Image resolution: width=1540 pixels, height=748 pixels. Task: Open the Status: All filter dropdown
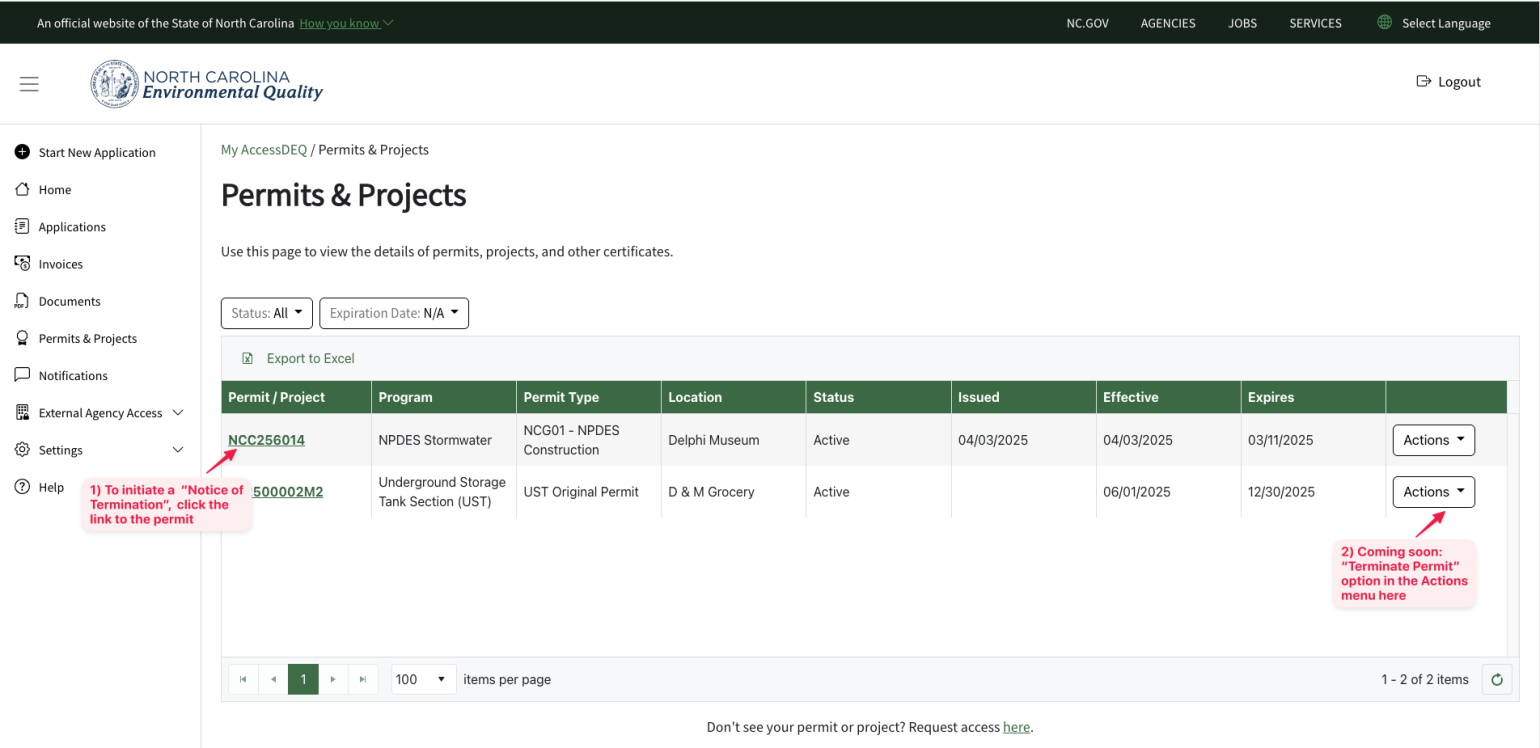point(266,313)
